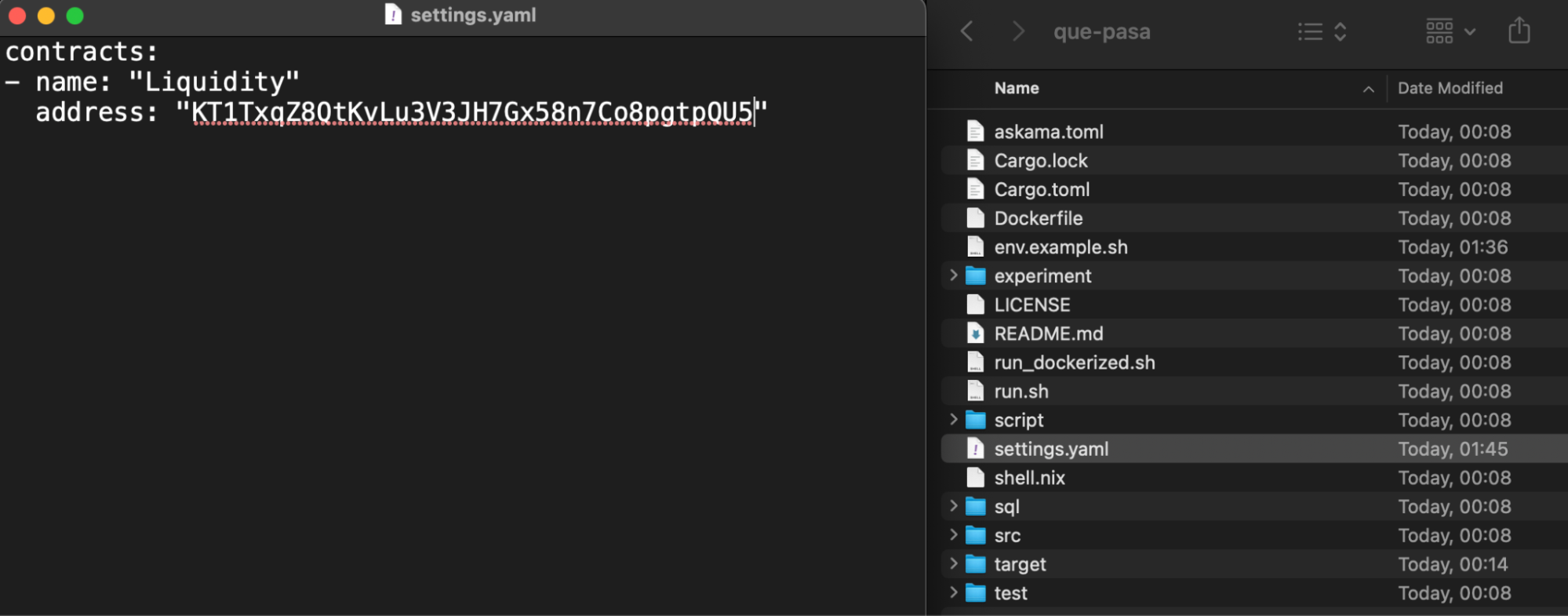Expand the src folder
This screenshot has width=1568, height=616.
pos(953,535)
